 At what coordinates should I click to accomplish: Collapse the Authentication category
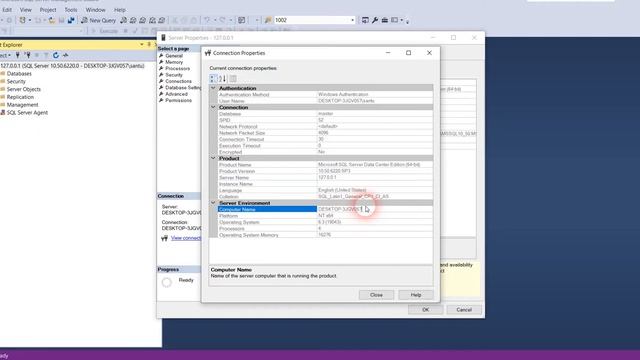click(x=213, y=88)
